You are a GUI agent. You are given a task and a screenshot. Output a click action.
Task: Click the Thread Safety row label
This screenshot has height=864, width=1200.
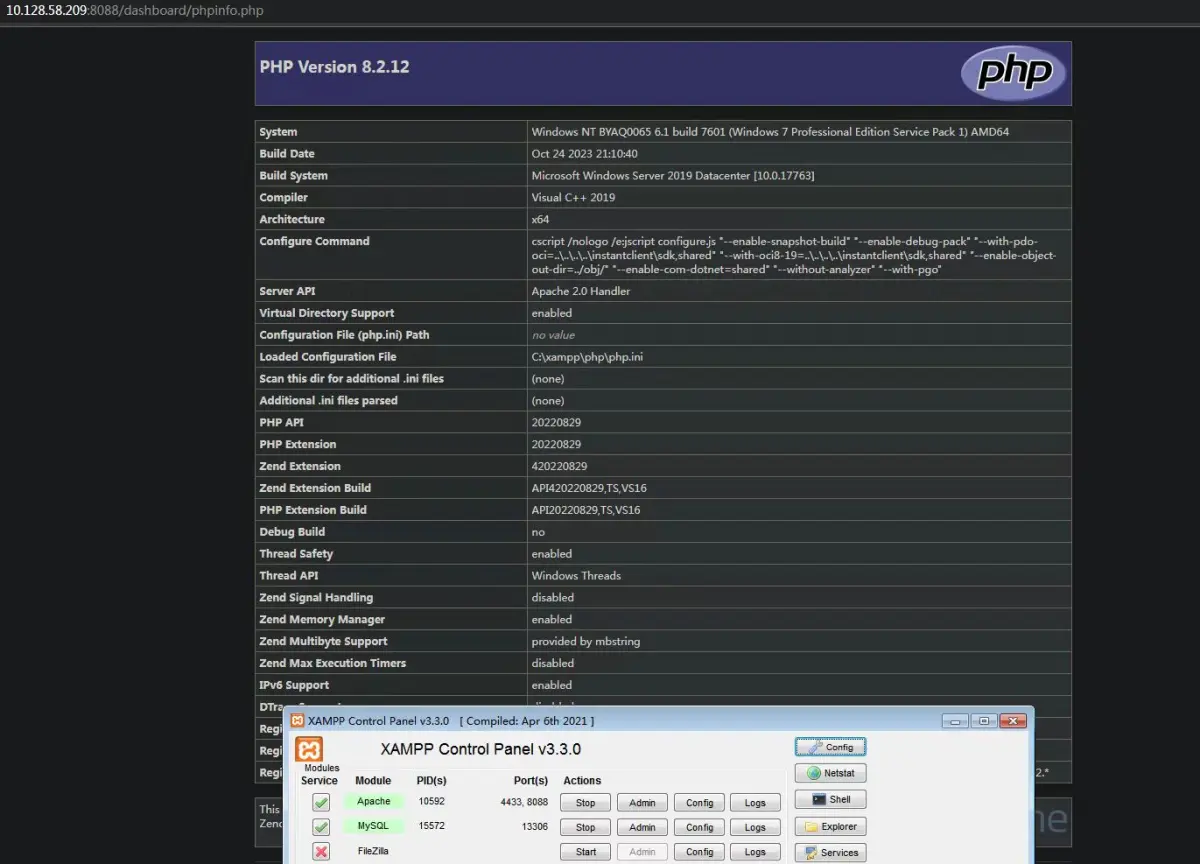296,554
